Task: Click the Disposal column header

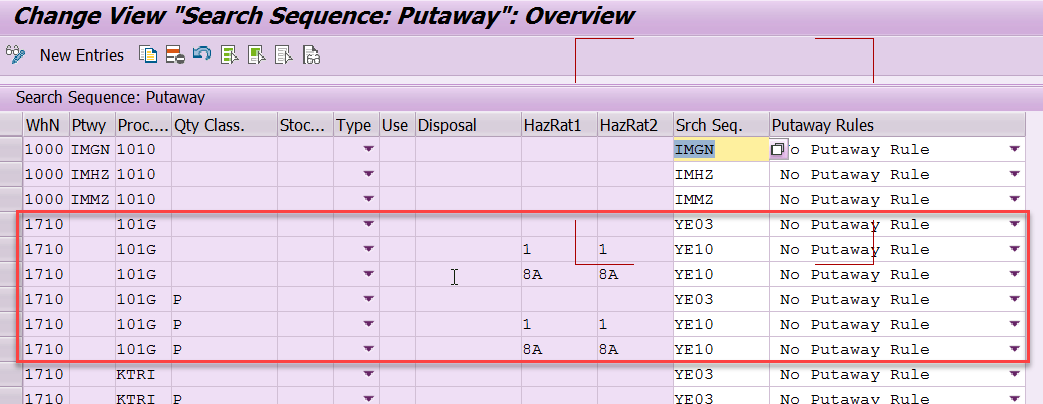Action: (468, 125)
